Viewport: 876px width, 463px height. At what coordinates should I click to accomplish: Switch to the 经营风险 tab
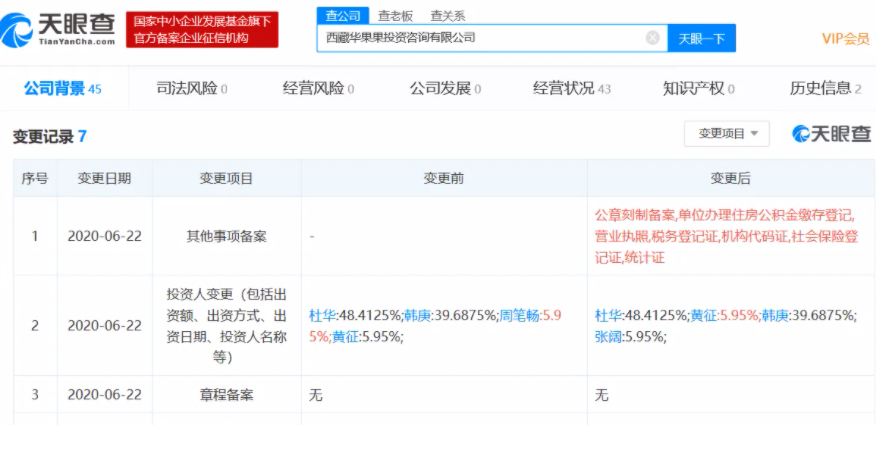pyautogui.click(x=318, y=88)
